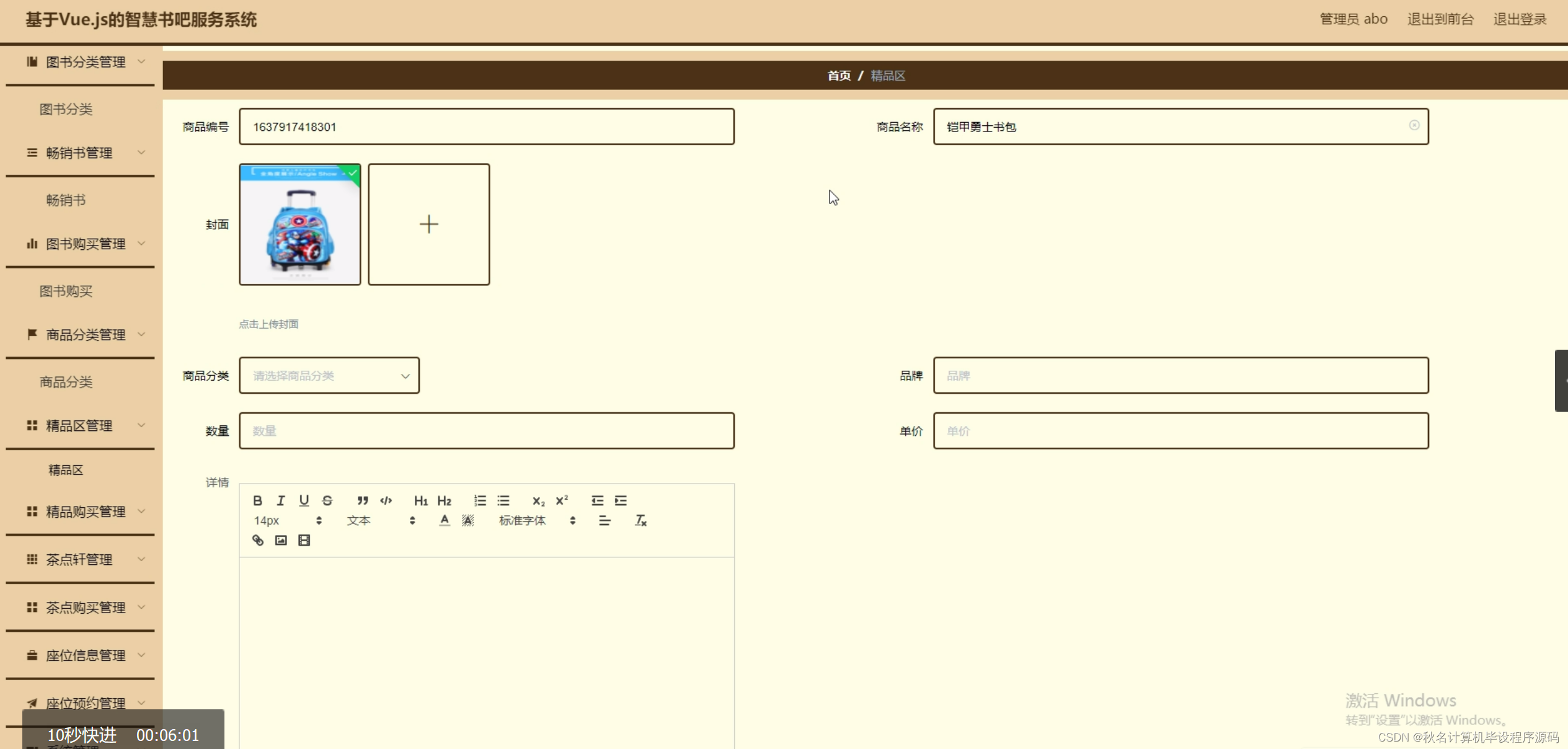The image size is (1568, 749).
Task: Open the text color picker in the editor
Action: (x=444, y=520)
